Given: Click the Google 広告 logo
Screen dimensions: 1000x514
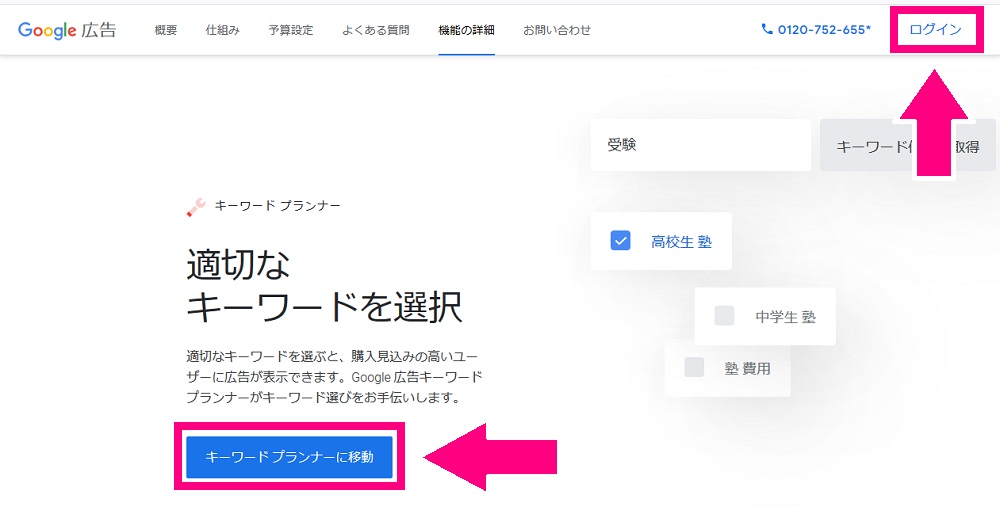Looking at the screenshot, I should click(67, 30).
